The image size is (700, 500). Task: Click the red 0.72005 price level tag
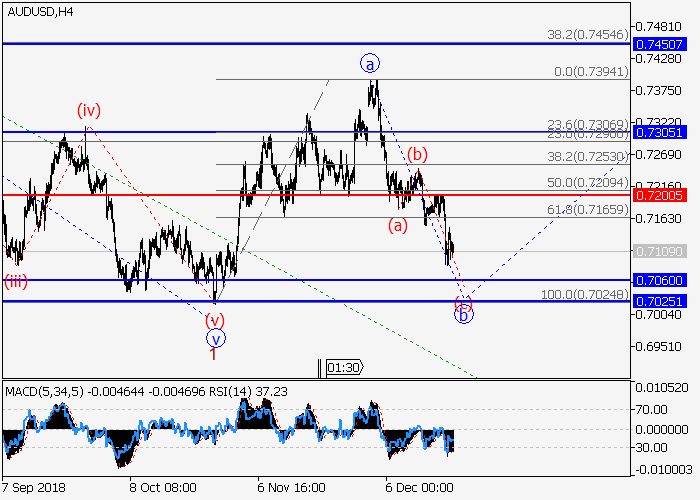[x=665, y=194]
